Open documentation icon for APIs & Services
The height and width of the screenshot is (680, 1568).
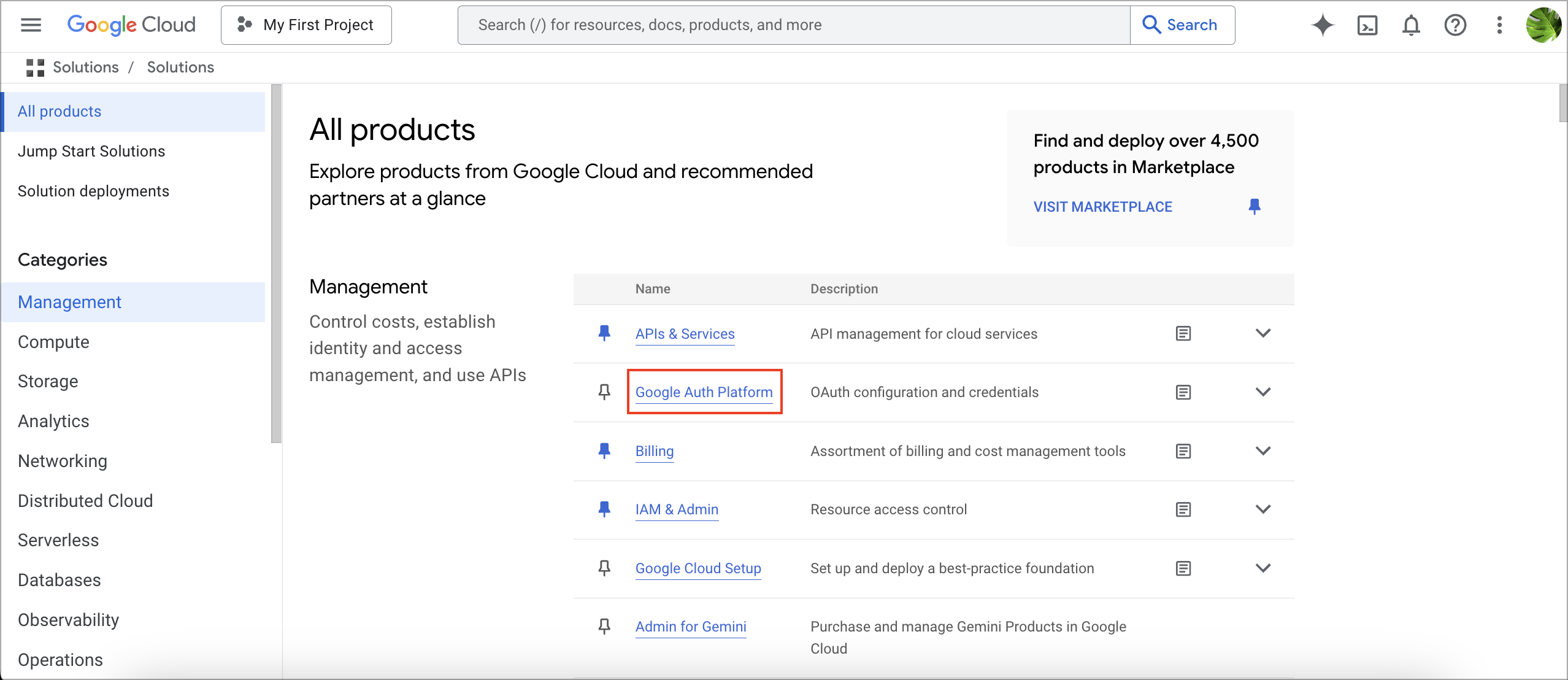tap(1183, 334)
